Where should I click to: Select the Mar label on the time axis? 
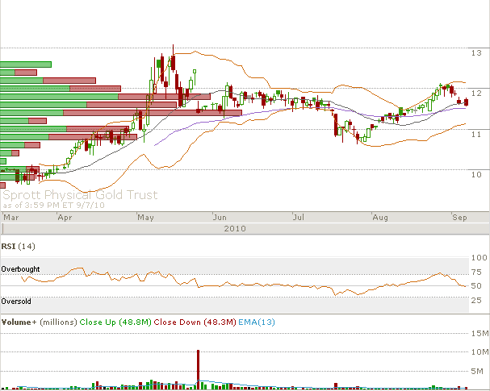pos(11,217)
